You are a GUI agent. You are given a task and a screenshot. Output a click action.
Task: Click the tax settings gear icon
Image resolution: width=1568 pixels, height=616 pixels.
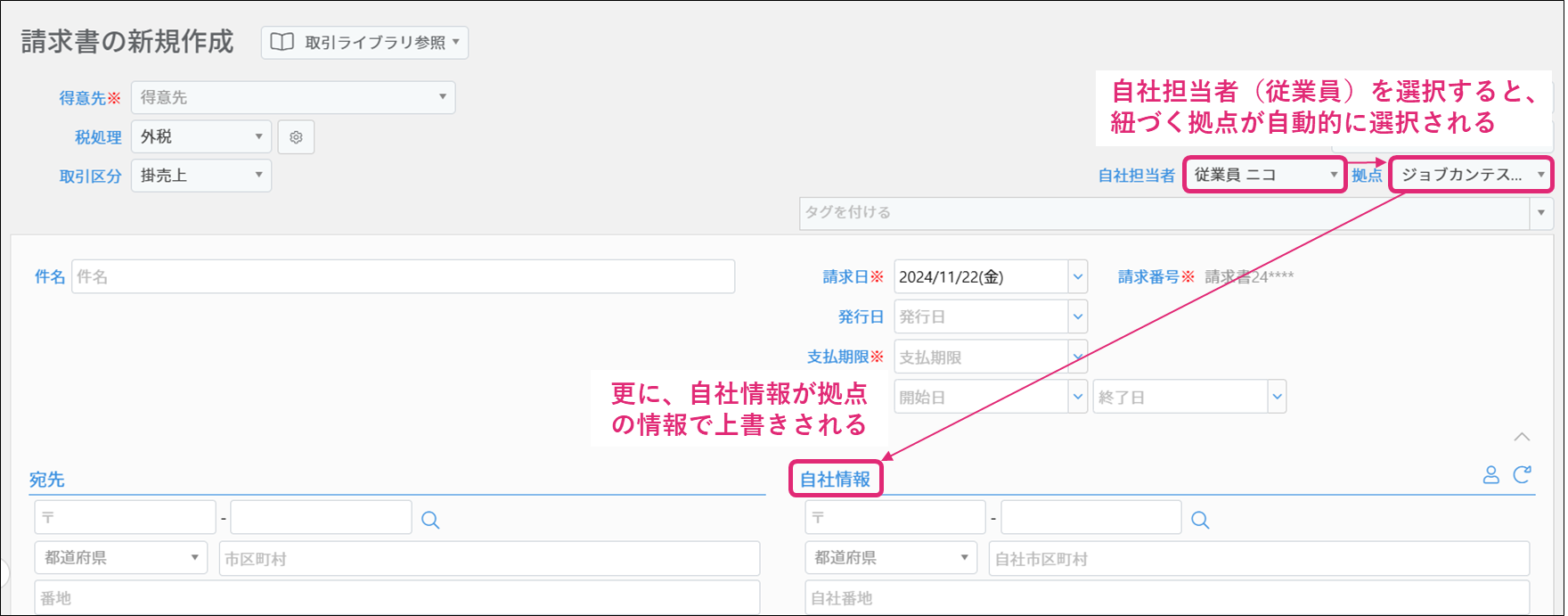pyautogui.click(x=296, y=137)
